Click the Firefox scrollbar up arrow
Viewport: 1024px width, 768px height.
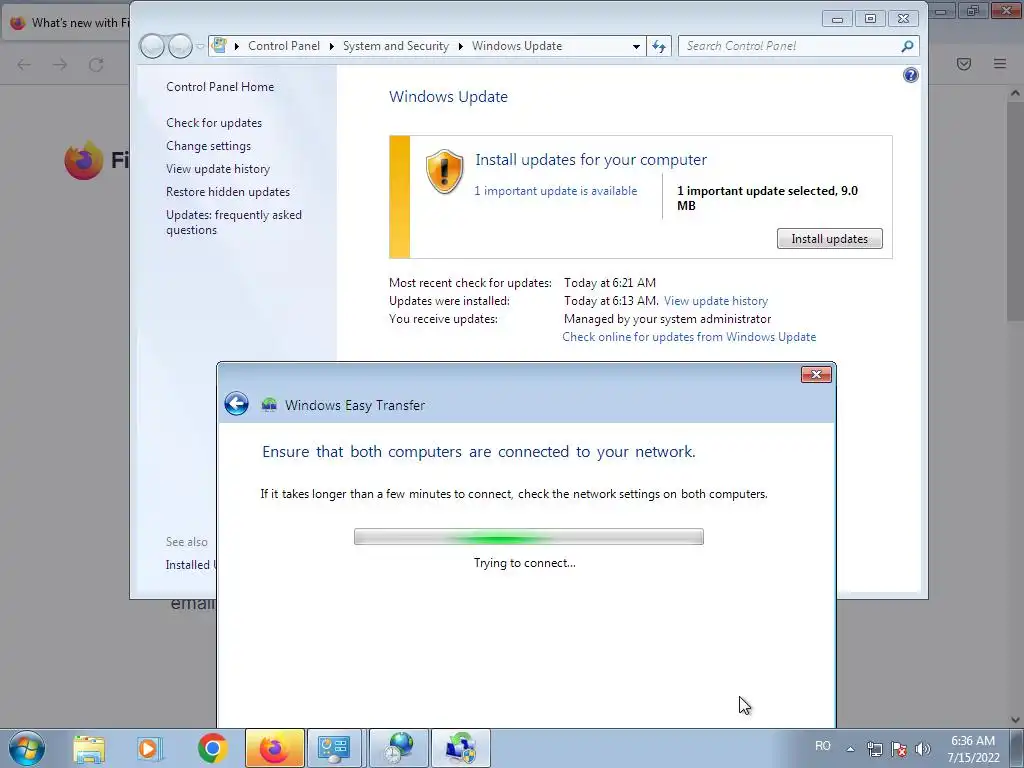(1015, 93)
